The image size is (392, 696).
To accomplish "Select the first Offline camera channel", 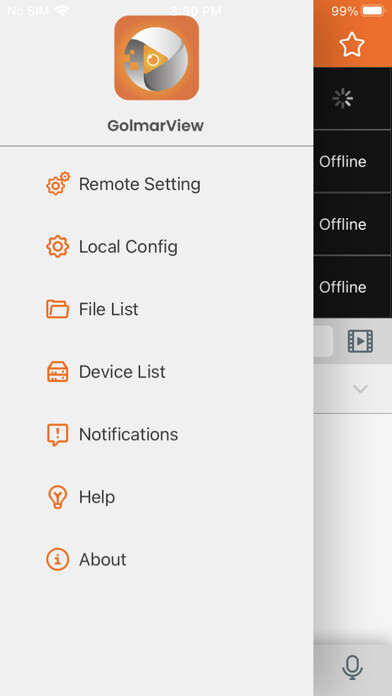I will (x=352, y=161).
